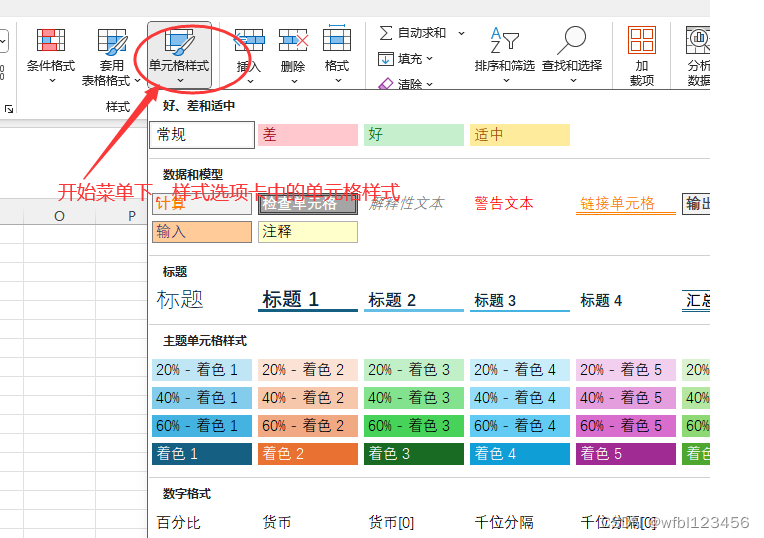Viewport: 764px width, 538px height.
Task: Apply 60% - 着色 1 theme style
Action: [202, 426]
